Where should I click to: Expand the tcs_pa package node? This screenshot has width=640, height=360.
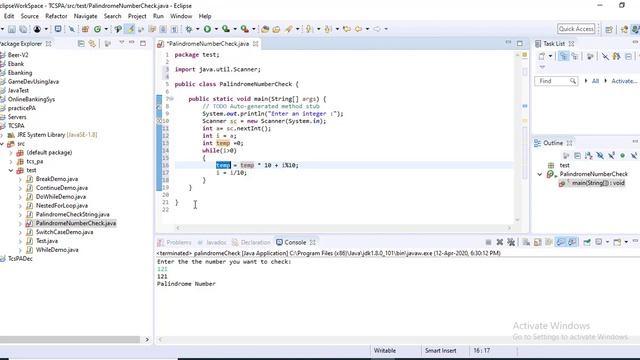(11, 161)
